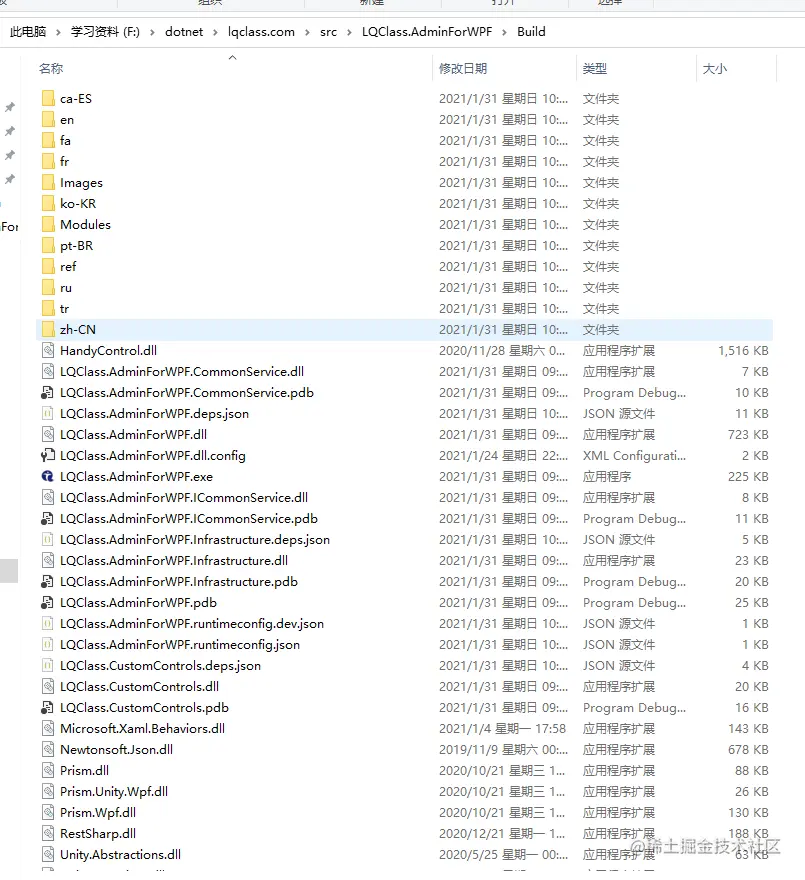Select LQClass.AdminForWPF.Infrastructure.deps.json file name
This screenshot has height=880, width=805.
pos(195,540)
